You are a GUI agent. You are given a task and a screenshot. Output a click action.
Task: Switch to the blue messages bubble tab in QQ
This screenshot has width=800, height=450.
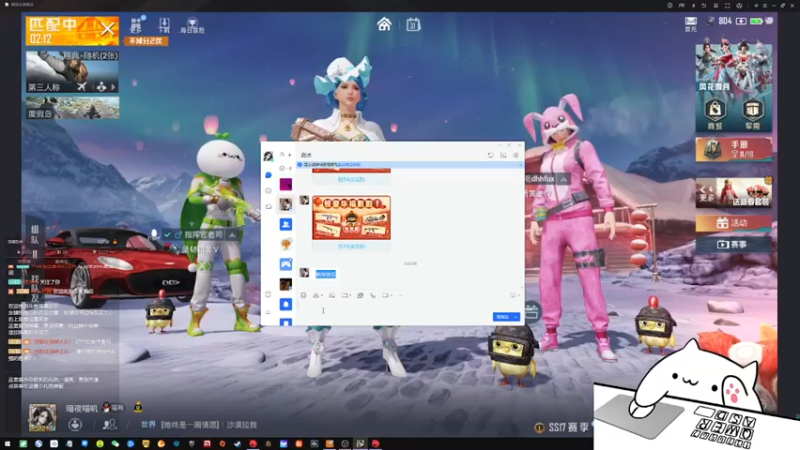tap(268, 175)
